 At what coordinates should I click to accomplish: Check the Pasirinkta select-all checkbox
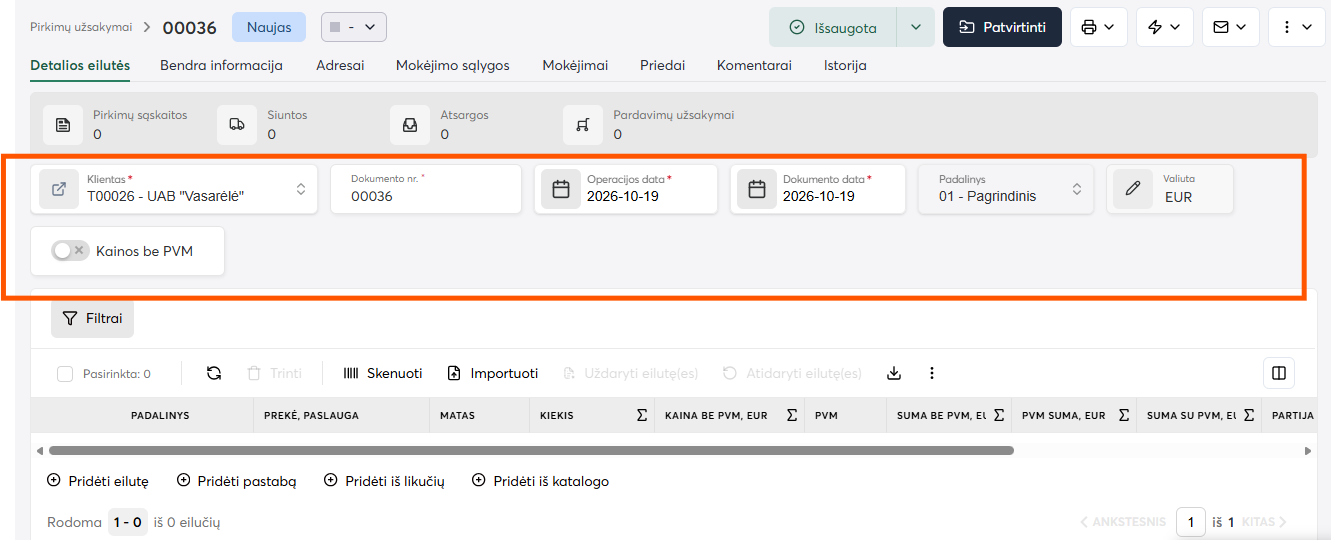65,374
